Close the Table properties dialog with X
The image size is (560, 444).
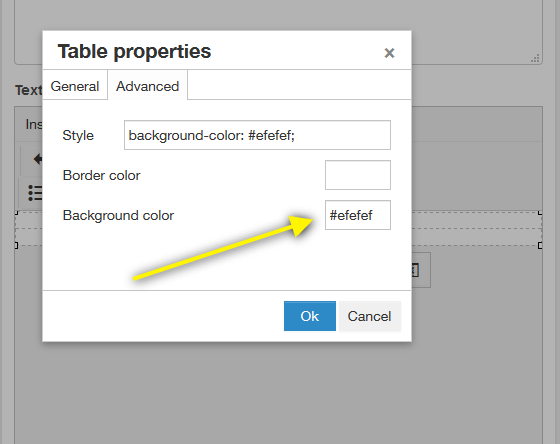click(x=389, y=53)
